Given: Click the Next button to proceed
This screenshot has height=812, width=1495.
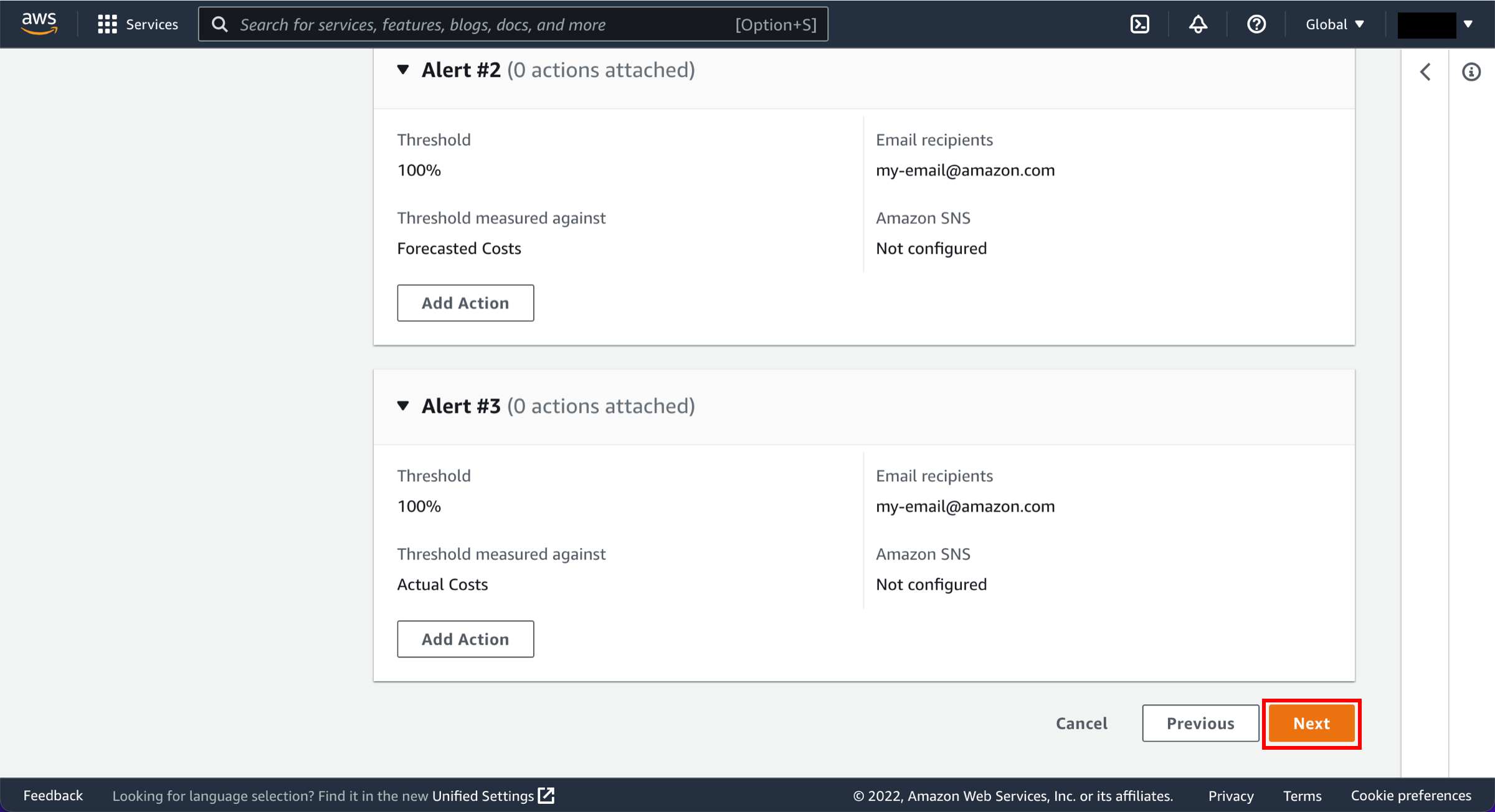Looking at the screenshot, I should coord(1311,722).
